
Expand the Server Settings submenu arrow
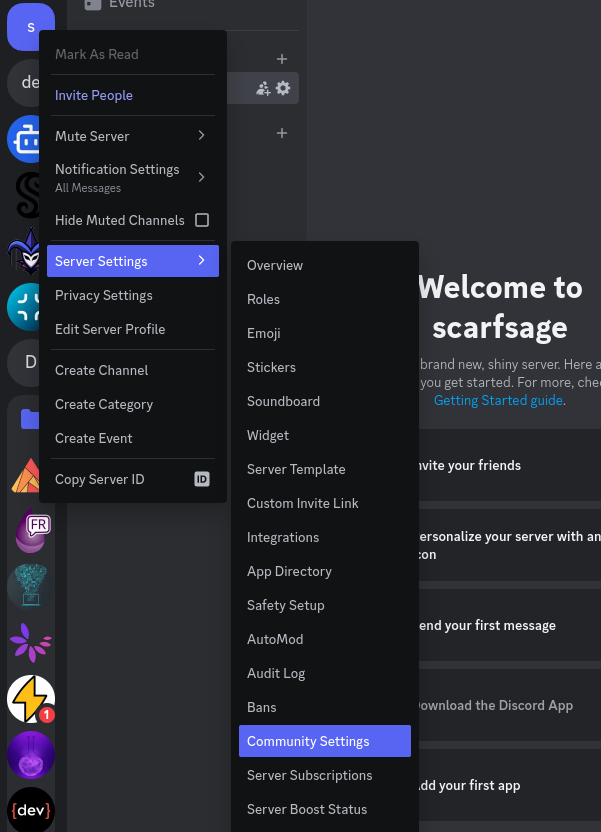click(x=202, y=260)
